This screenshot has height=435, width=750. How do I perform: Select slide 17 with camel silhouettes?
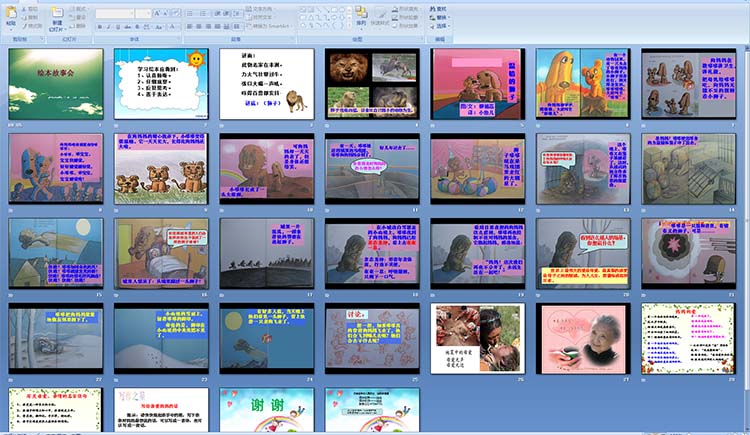pos(266,254)
